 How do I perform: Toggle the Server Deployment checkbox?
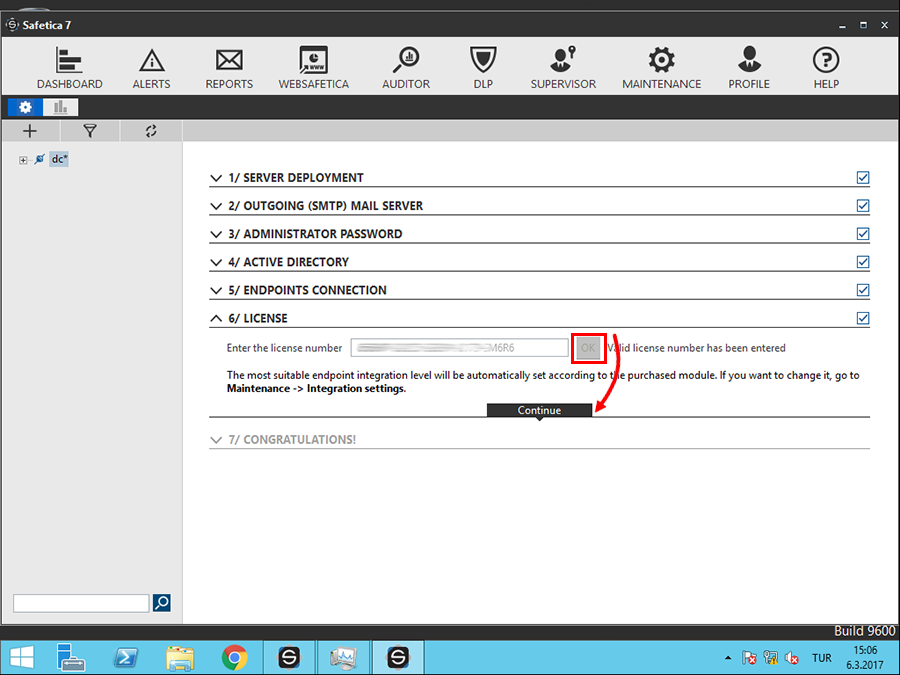pyautogui.click(x=863, y=177)
